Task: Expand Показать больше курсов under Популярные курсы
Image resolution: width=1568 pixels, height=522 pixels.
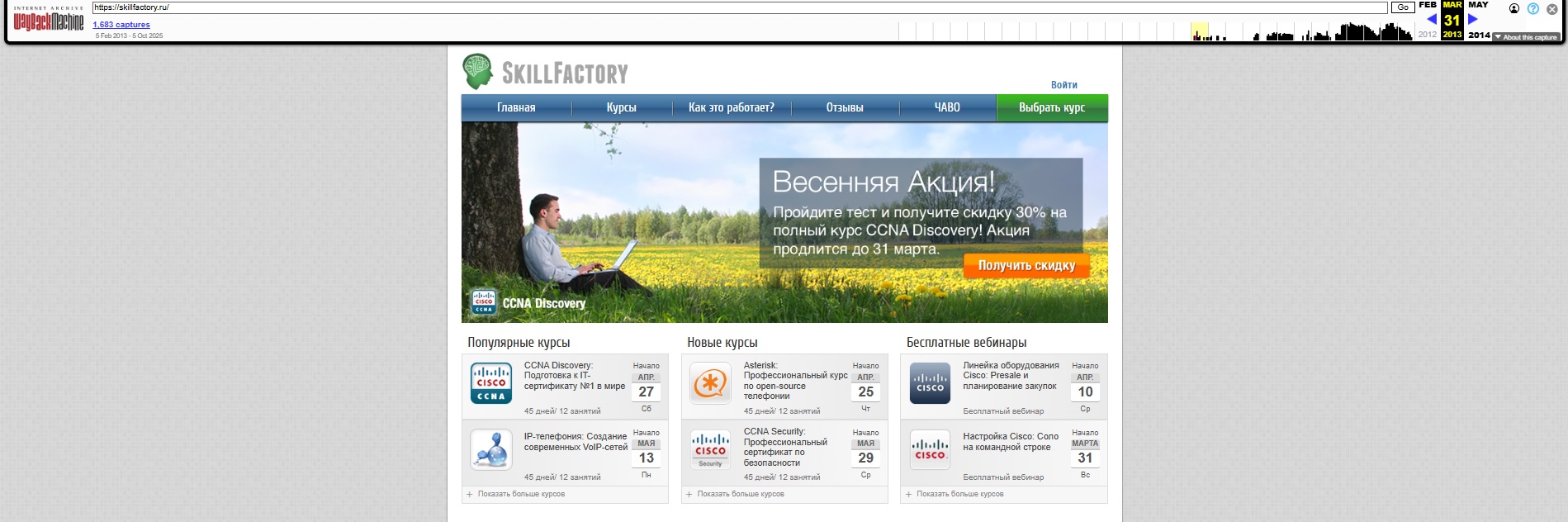Action: 520,494
